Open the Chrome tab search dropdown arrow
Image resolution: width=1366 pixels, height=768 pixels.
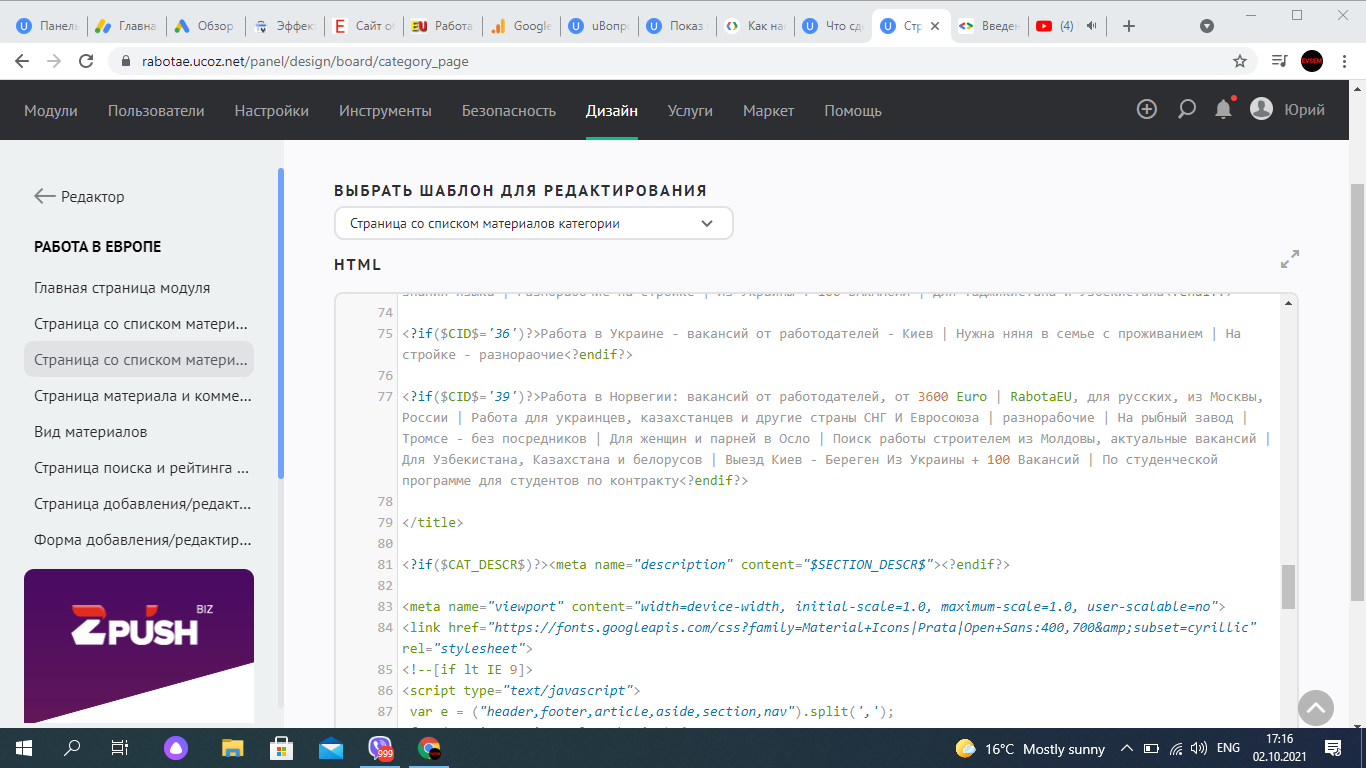click(x=1207, y=26)
